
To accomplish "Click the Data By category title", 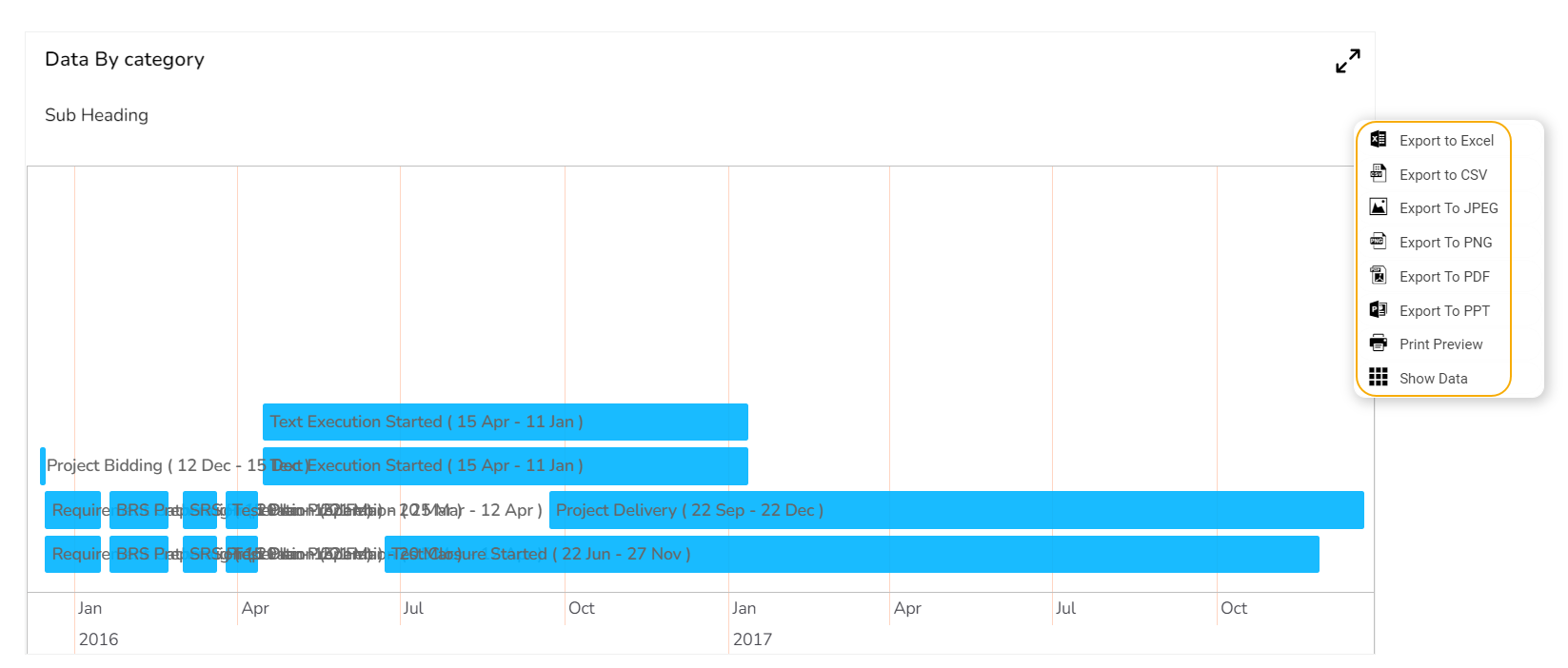I will (x=125, y=59).
